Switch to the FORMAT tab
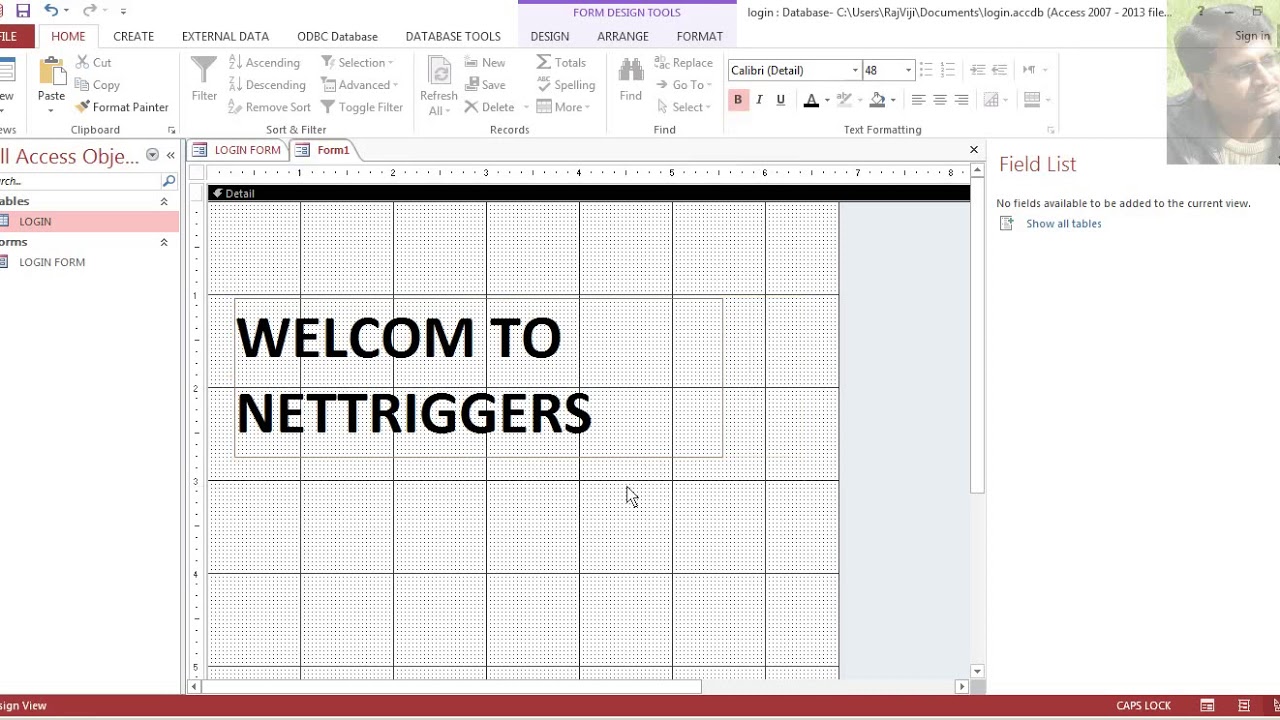This screenshot has height=720, width=1280. coord(700,36)
